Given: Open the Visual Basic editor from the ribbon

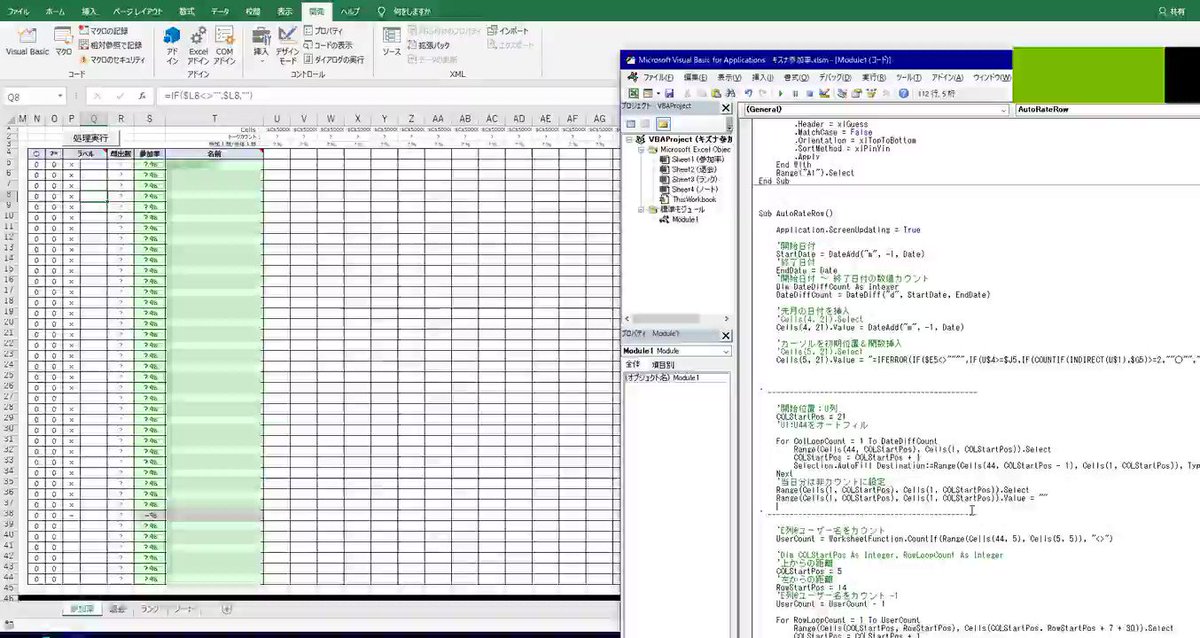Looking at the screenshot, I should (x=27, y=41).
